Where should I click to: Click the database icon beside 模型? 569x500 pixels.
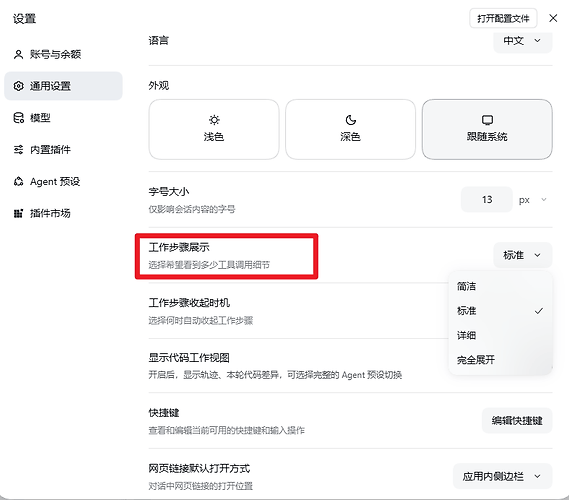point(18,118)
